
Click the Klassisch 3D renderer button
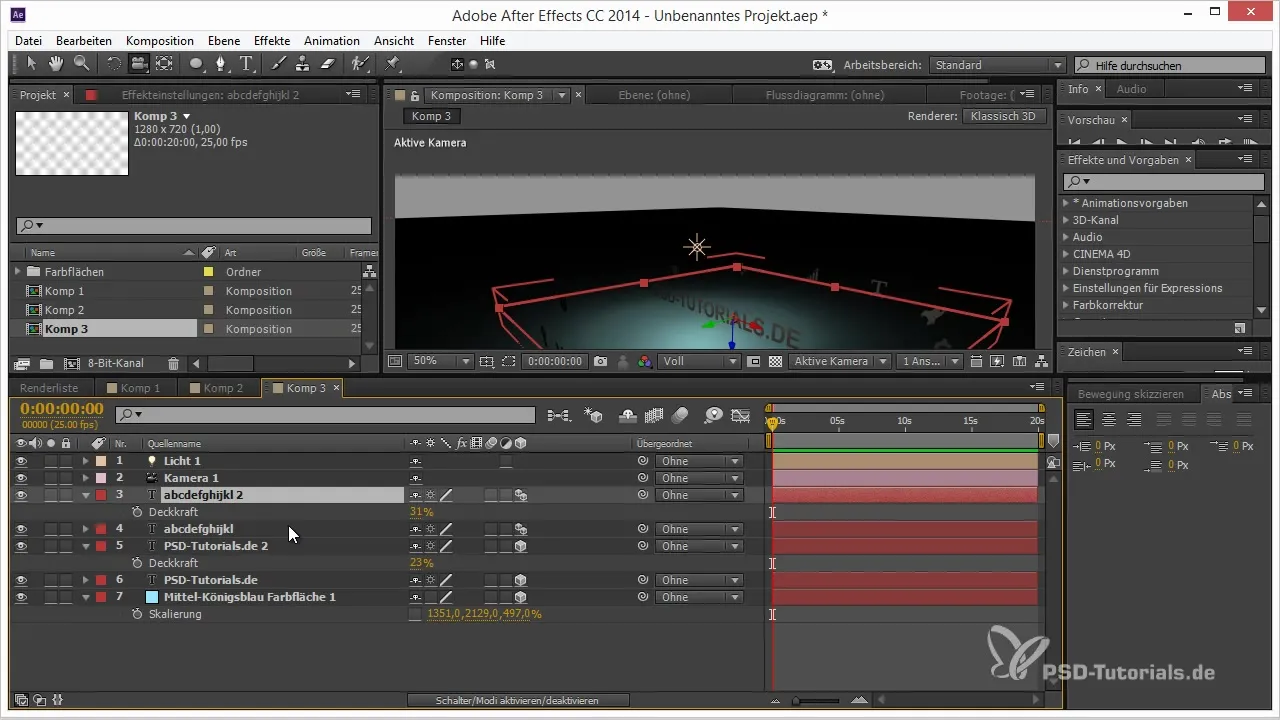[1005, 116]
